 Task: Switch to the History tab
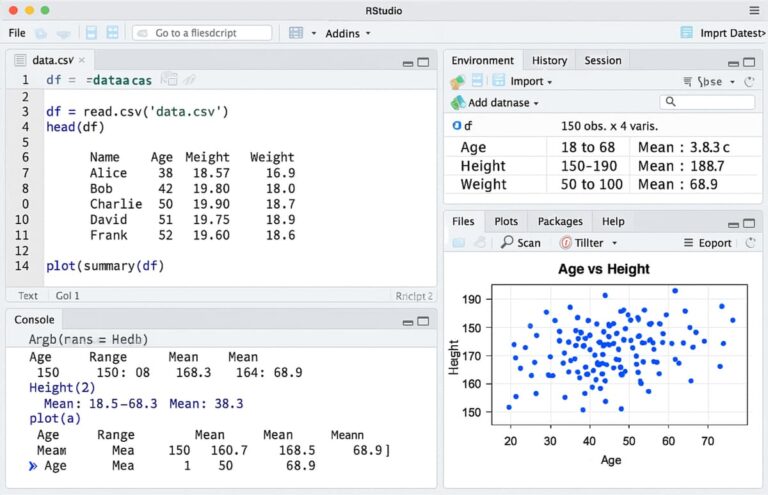click(x=549, y=60)
